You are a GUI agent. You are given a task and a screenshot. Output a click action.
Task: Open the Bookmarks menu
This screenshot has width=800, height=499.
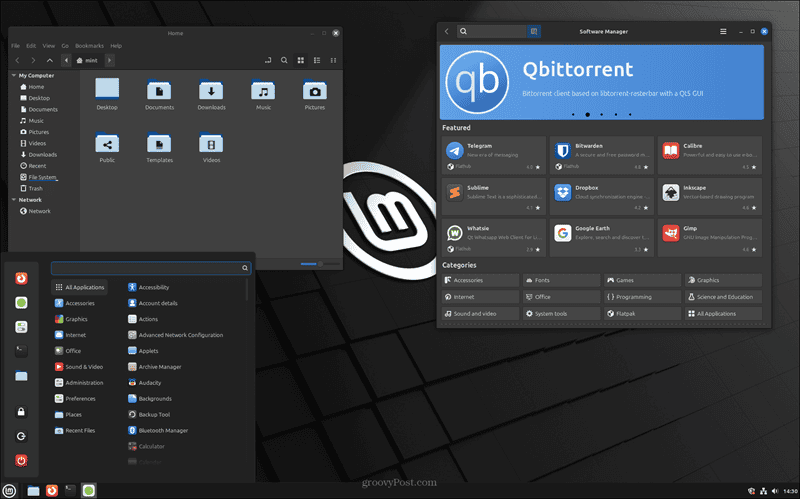coord(89,46)
